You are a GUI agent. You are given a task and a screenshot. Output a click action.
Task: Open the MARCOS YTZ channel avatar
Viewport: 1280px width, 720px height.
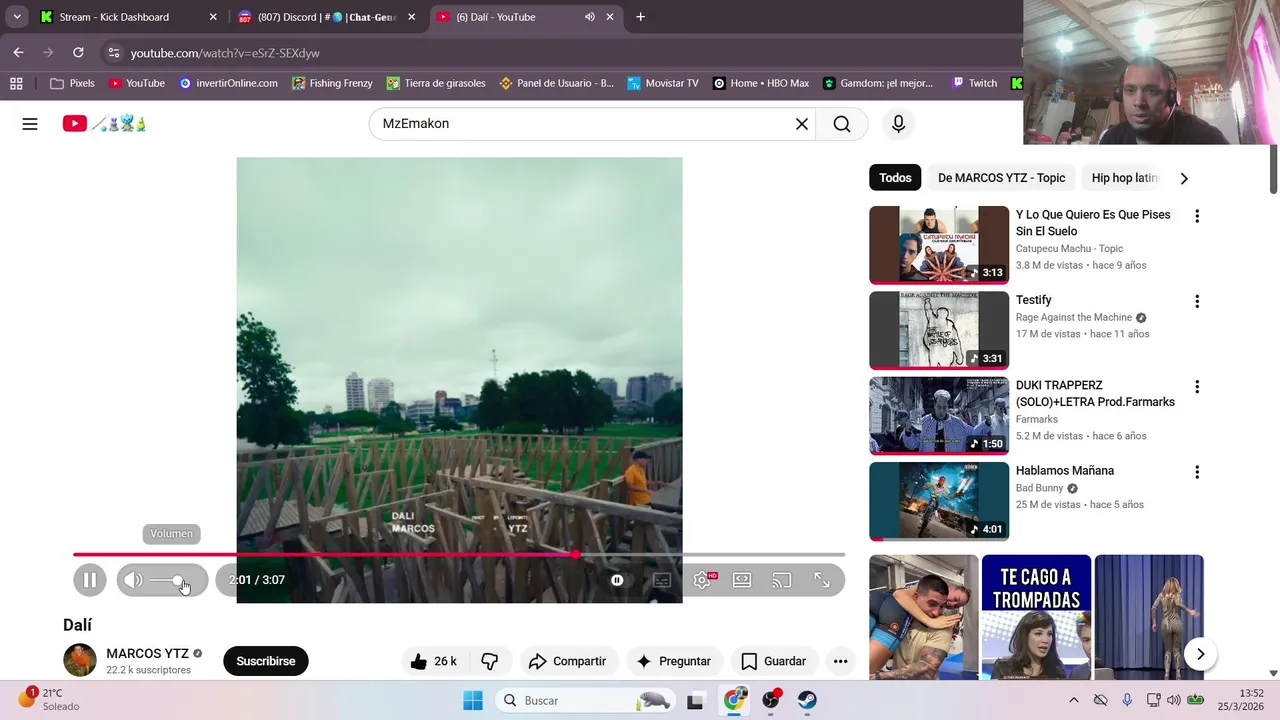[80, 660]
